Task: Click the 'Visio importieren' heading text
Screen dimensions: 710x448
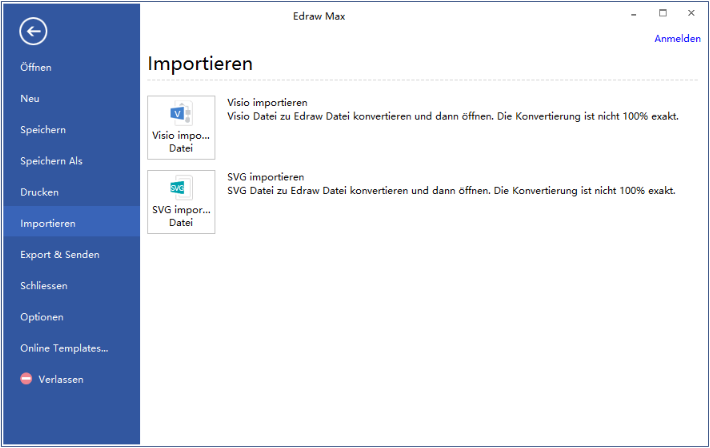Action: (x=267, y=103)
